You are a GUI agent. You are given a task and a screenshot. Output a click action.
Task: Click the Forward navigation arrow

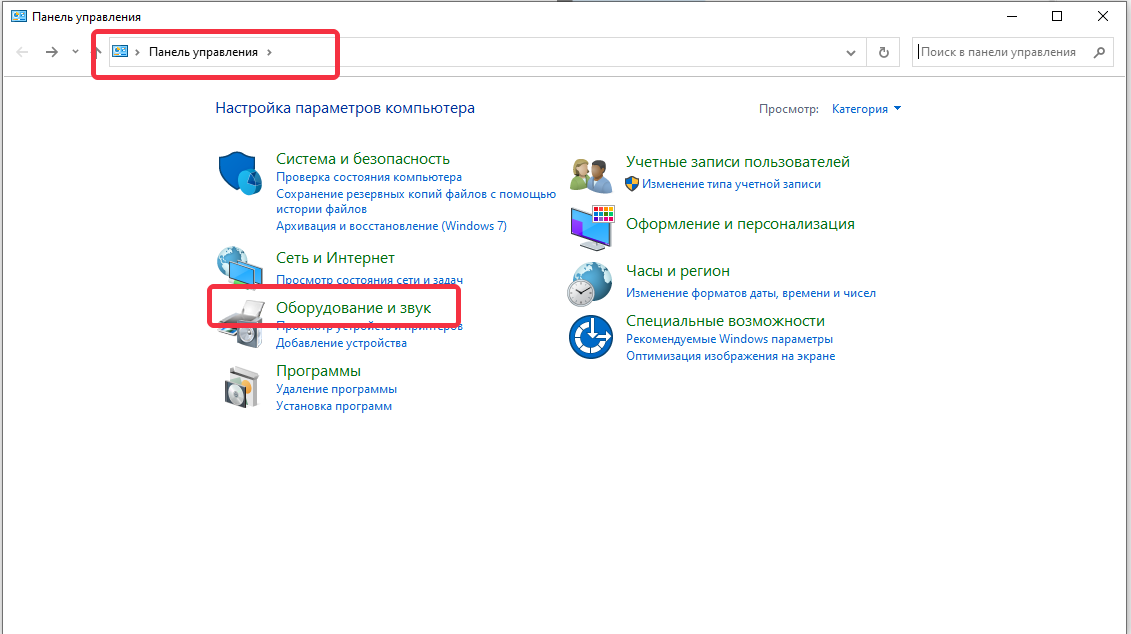[x=51, y=52]
